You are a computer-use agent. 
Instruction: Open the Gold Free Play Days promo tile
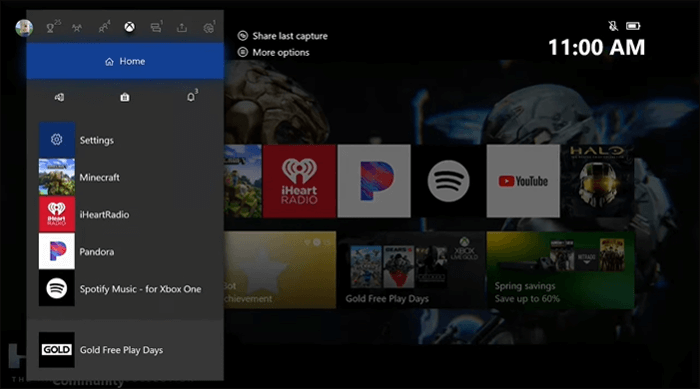[411, 270]
